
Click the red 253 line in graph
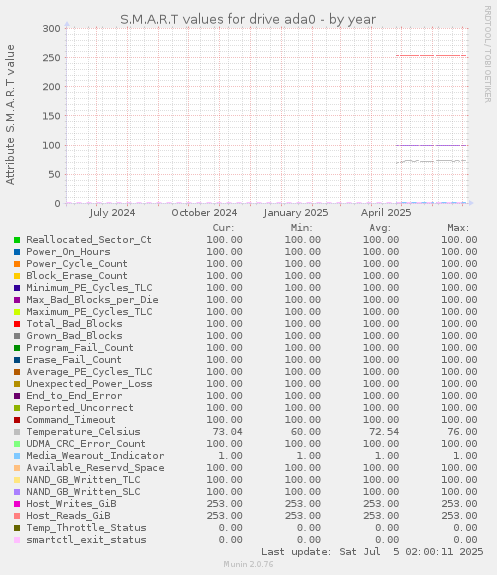431,56
